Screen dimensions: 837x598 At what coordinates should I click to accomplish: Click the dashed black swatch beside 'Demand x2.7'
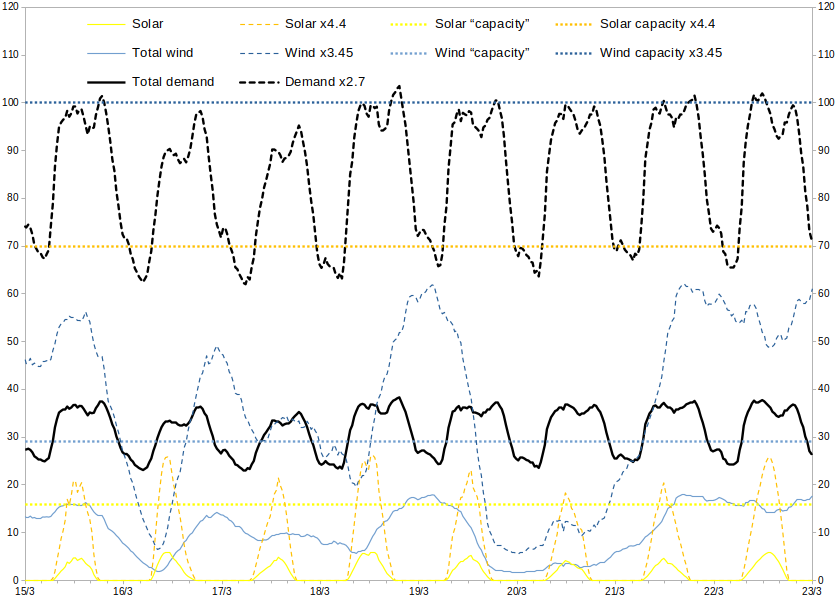(x=265, y=81)
